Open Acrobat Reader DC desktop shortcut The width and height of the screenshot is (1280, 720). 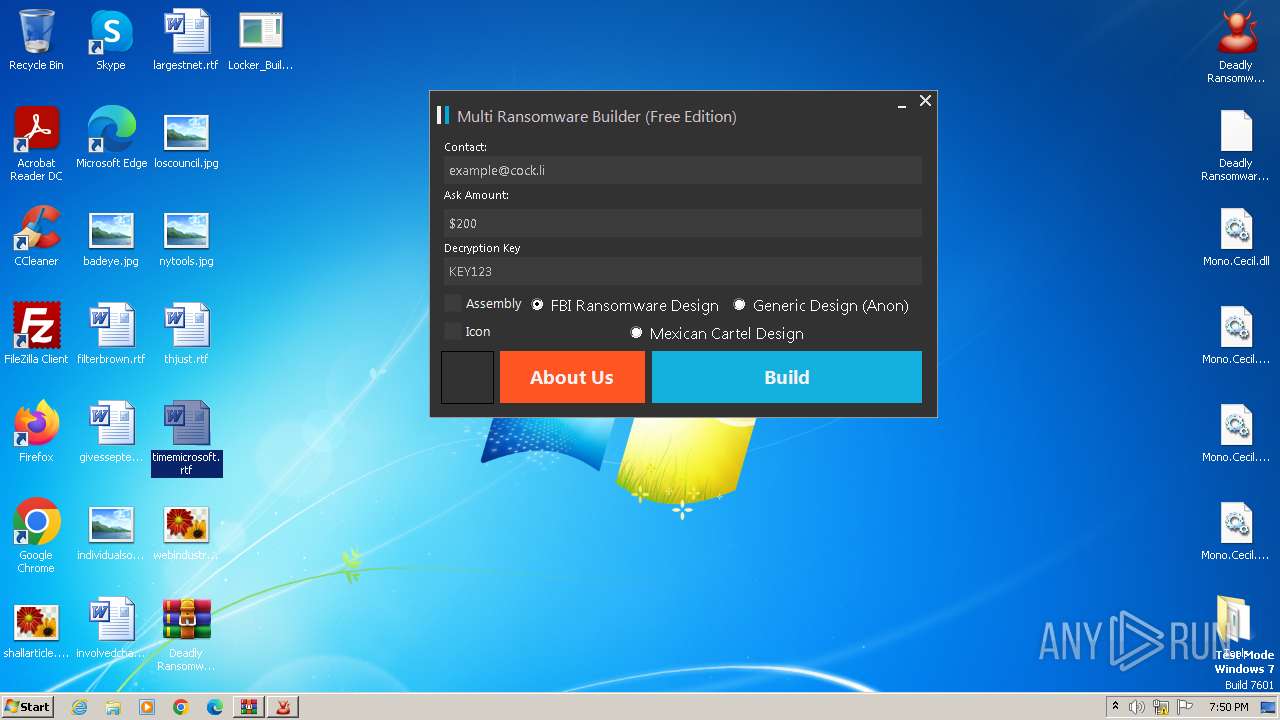tap(36, 144)
